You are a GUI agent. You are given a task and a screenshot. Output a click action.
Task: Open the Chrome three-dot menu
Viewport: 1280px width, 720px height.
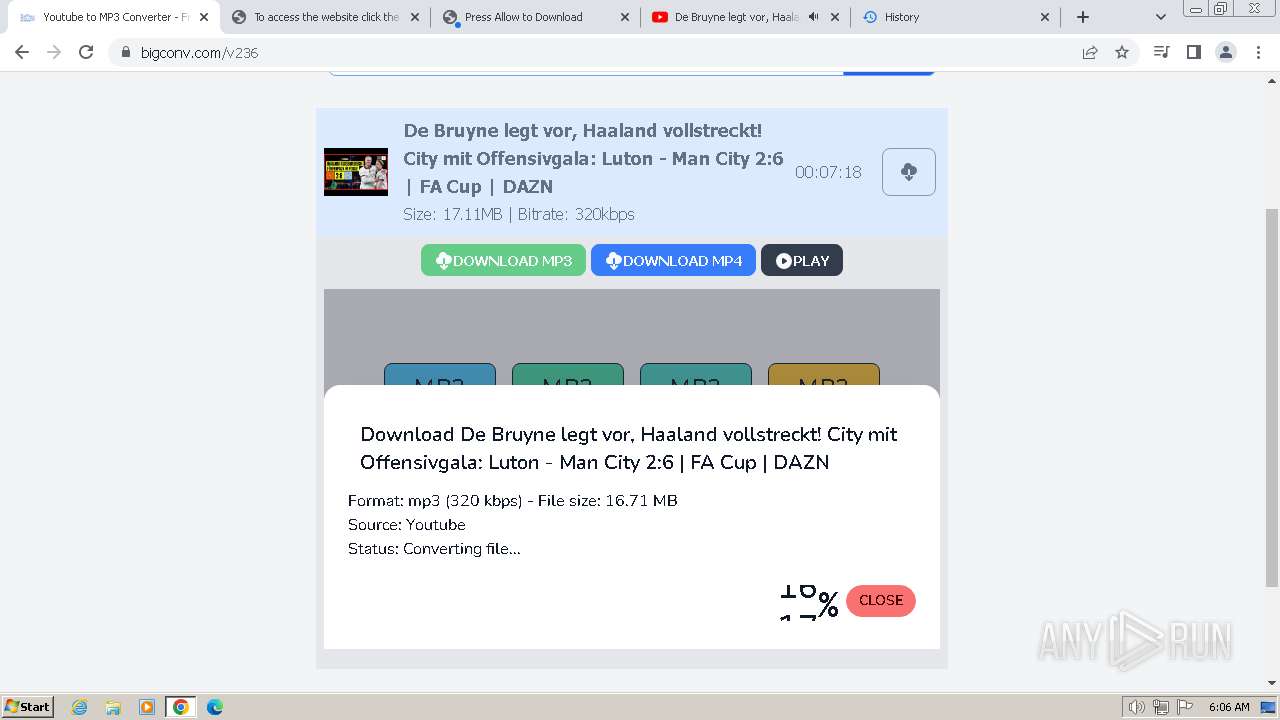click(1259, 52)
